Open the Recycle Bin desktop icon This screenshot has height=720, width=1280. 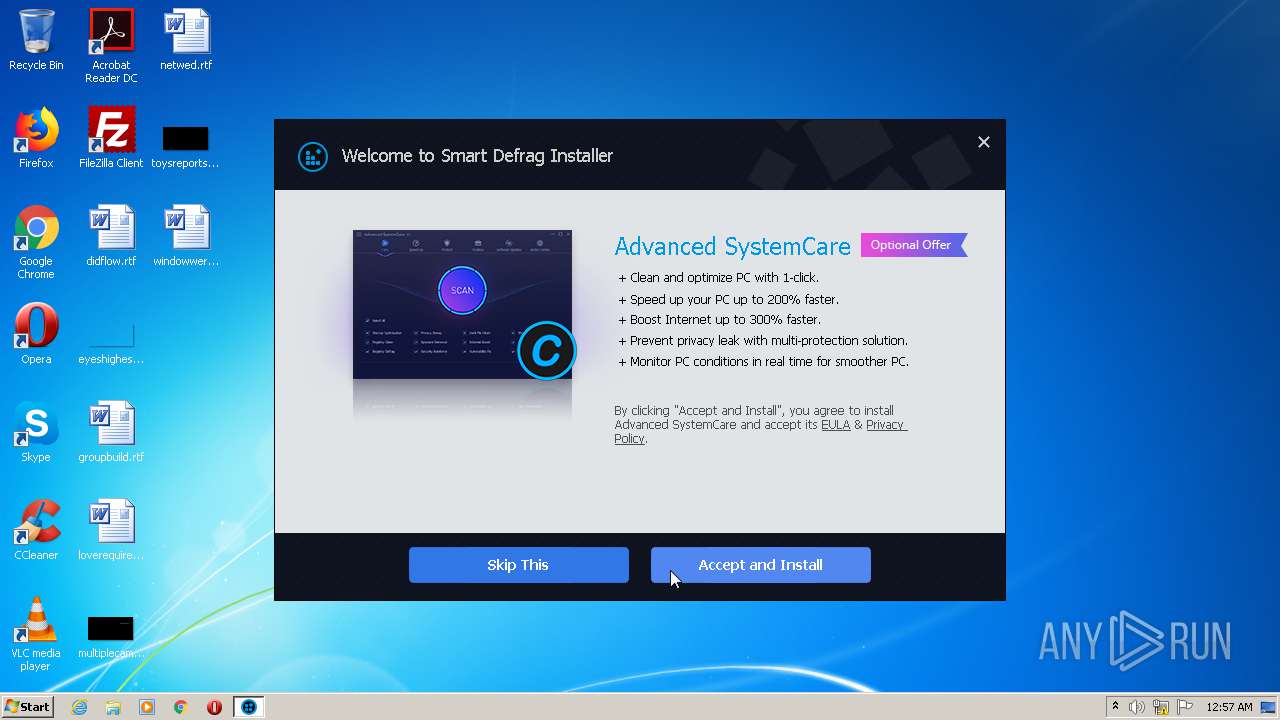pos(36,40)
